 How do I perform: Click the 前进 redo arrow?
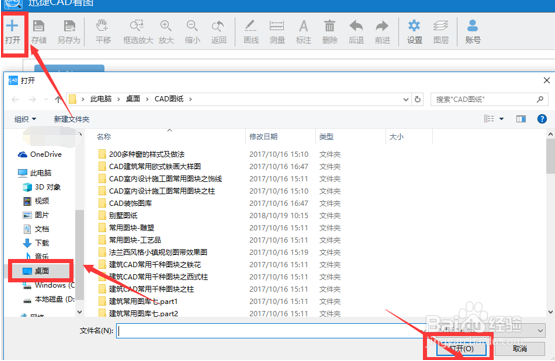click(x=382, y=32)
